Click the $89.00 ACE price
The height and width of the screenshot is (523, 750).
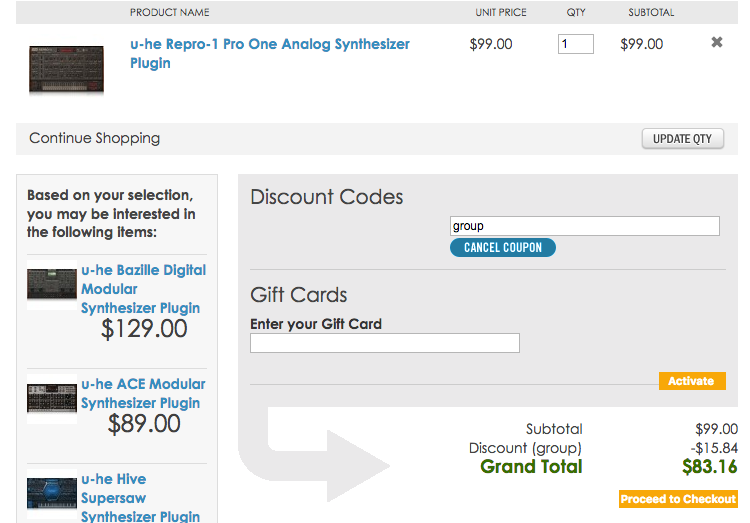(144, 424)
